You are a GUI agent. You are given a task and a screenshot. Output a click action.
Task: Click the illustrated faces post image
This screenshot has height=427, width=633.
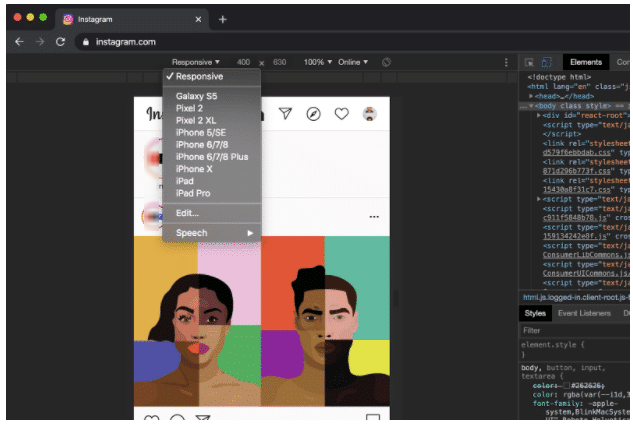[262, 321]
